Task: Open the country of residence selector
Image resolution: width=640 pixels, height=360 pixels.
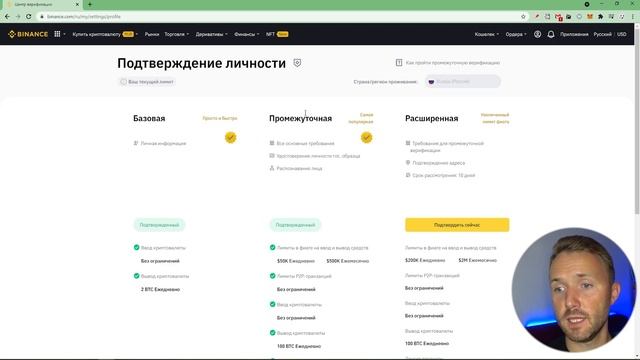Action: 462,82
